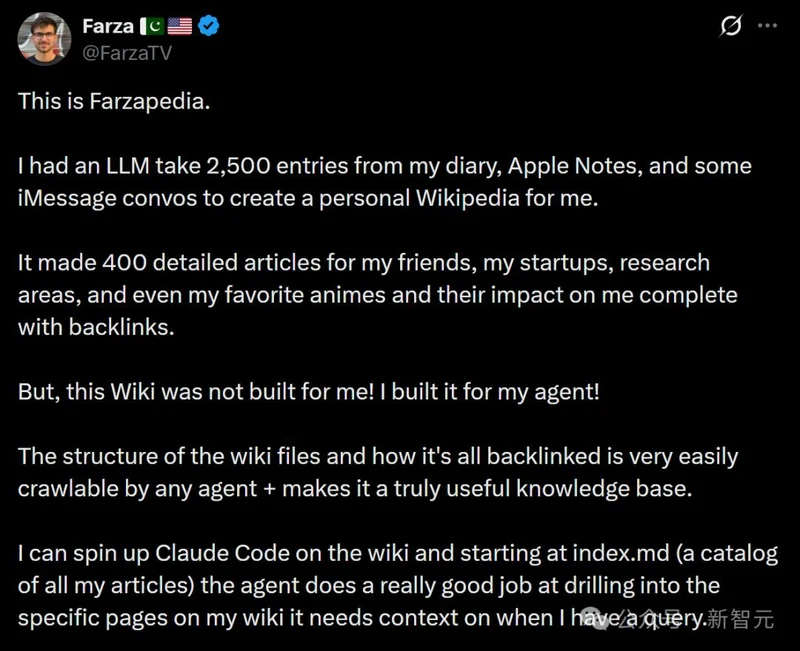The height and width of the screenshot is (651, 800).
Task: Click the paragraph about 400 detailed articles
Action: [x=378, y=295]
